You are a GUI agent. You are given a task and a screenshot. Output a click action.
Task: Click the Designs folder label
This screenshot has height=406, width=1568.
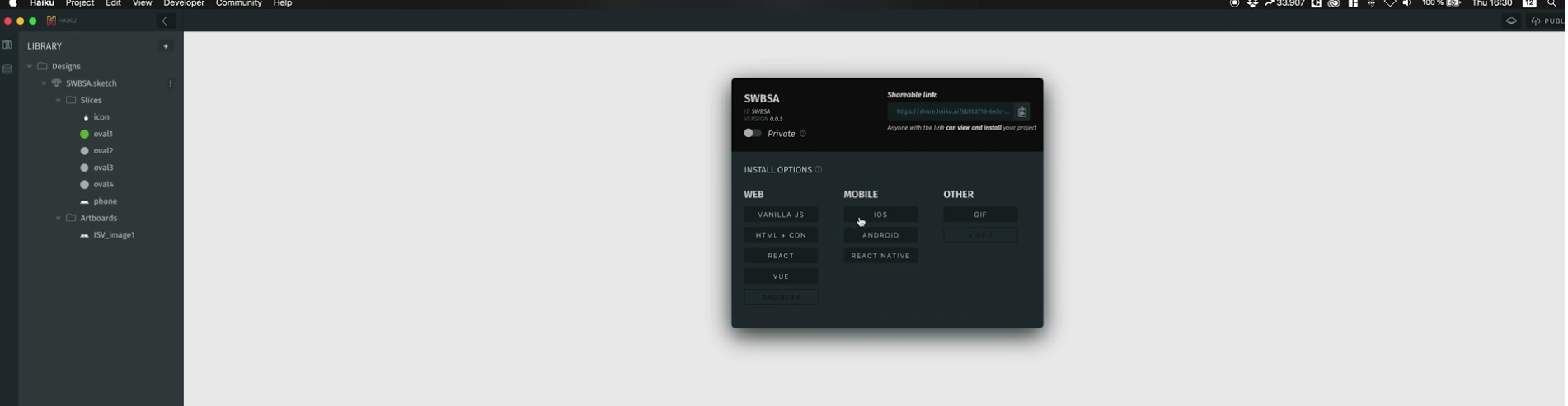[x=66, y=66]
